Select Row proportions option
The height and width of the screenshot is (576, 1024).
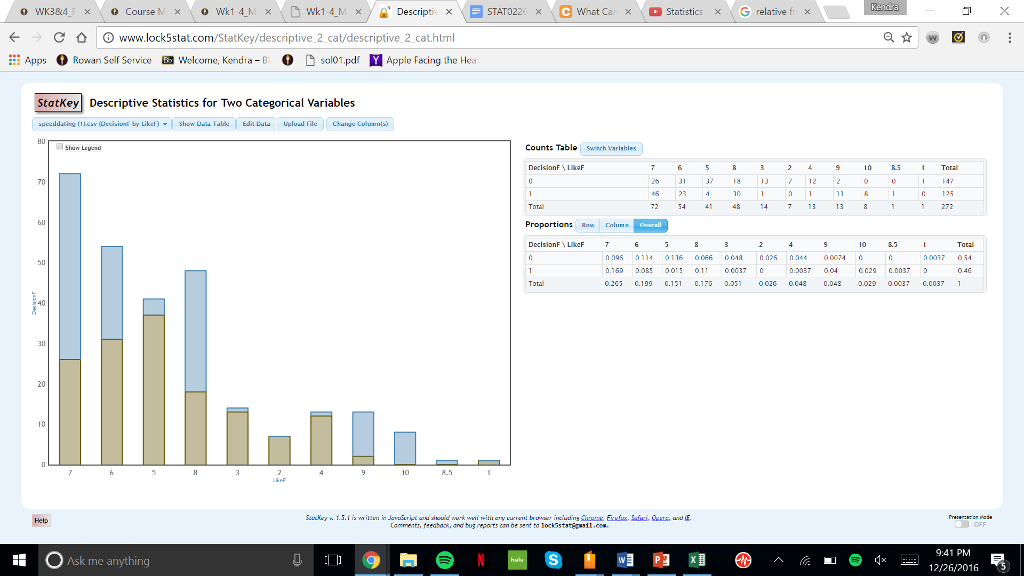586,225
